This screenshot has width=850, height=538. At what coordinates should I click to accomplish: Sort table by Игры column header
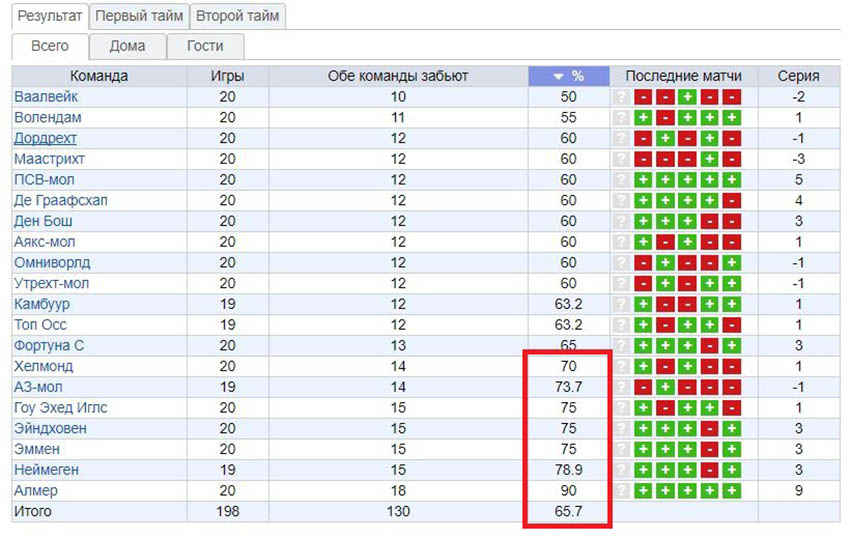point(228,76)
